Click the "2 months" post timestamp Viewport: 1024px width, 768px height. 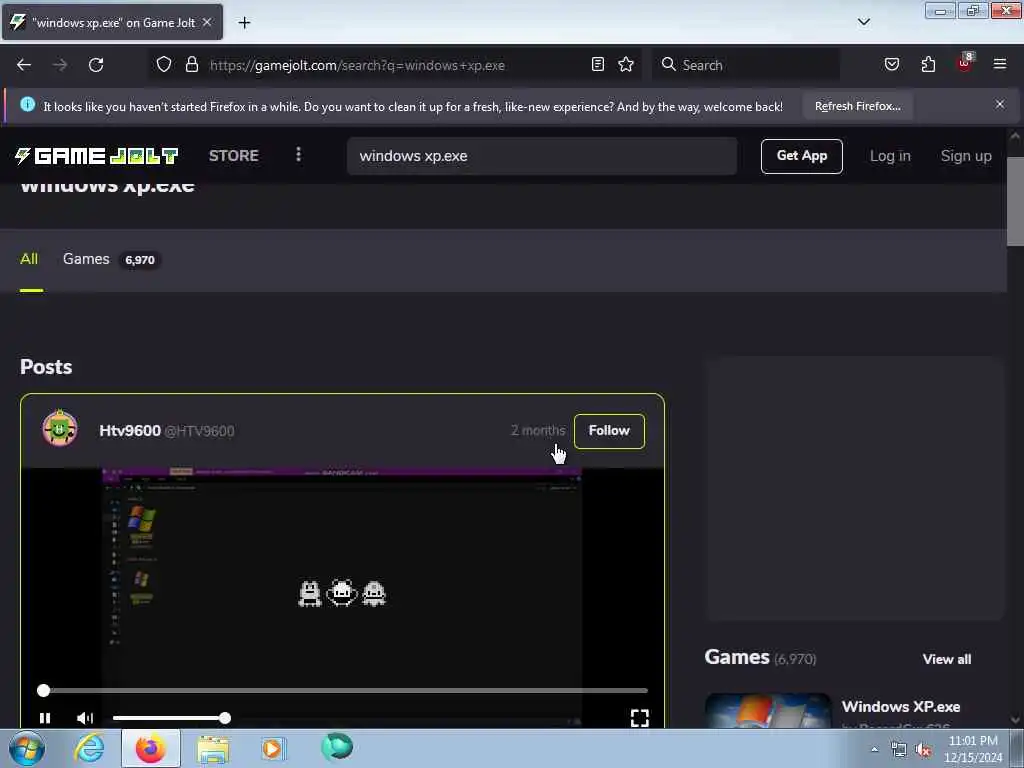pos(537,431)
